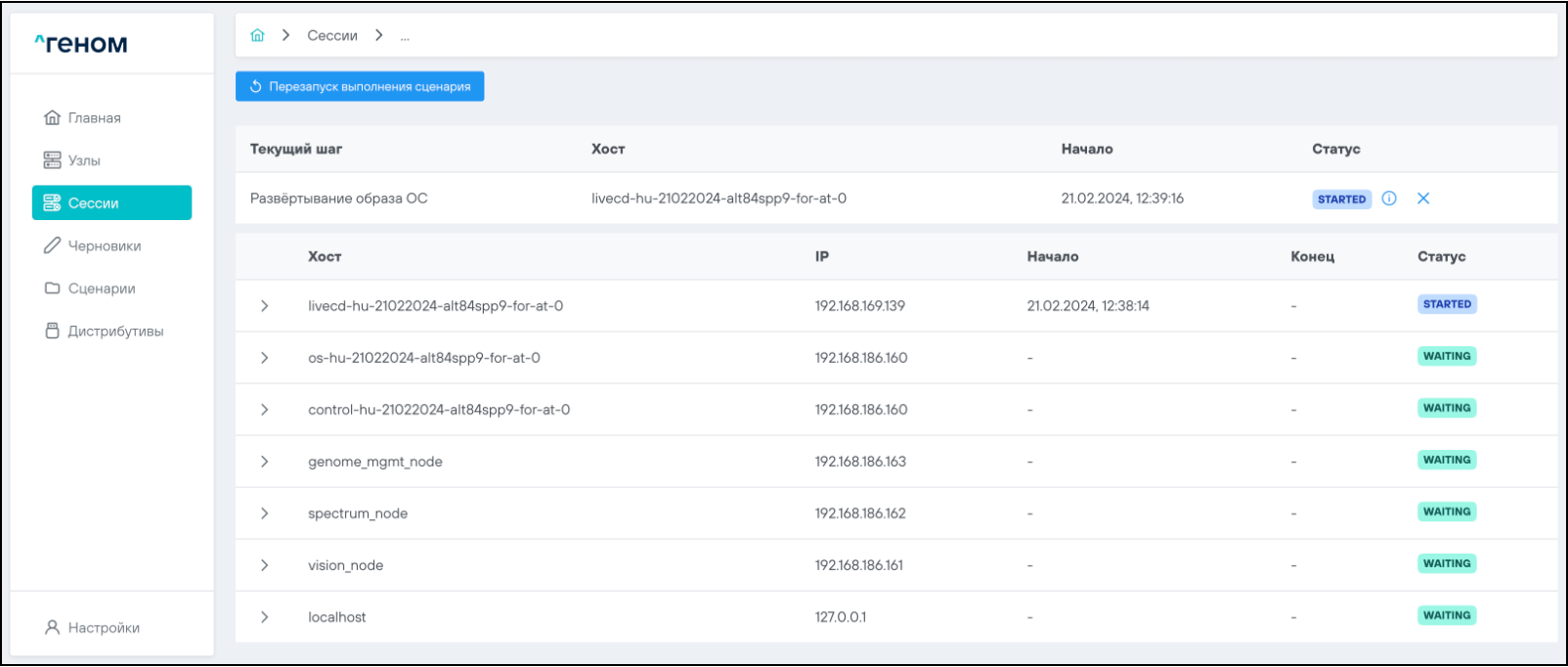This screenshot has width=1568, height=667.
Task: Click Сессии breadcrumb link
Action: click(x=332, y=35)
